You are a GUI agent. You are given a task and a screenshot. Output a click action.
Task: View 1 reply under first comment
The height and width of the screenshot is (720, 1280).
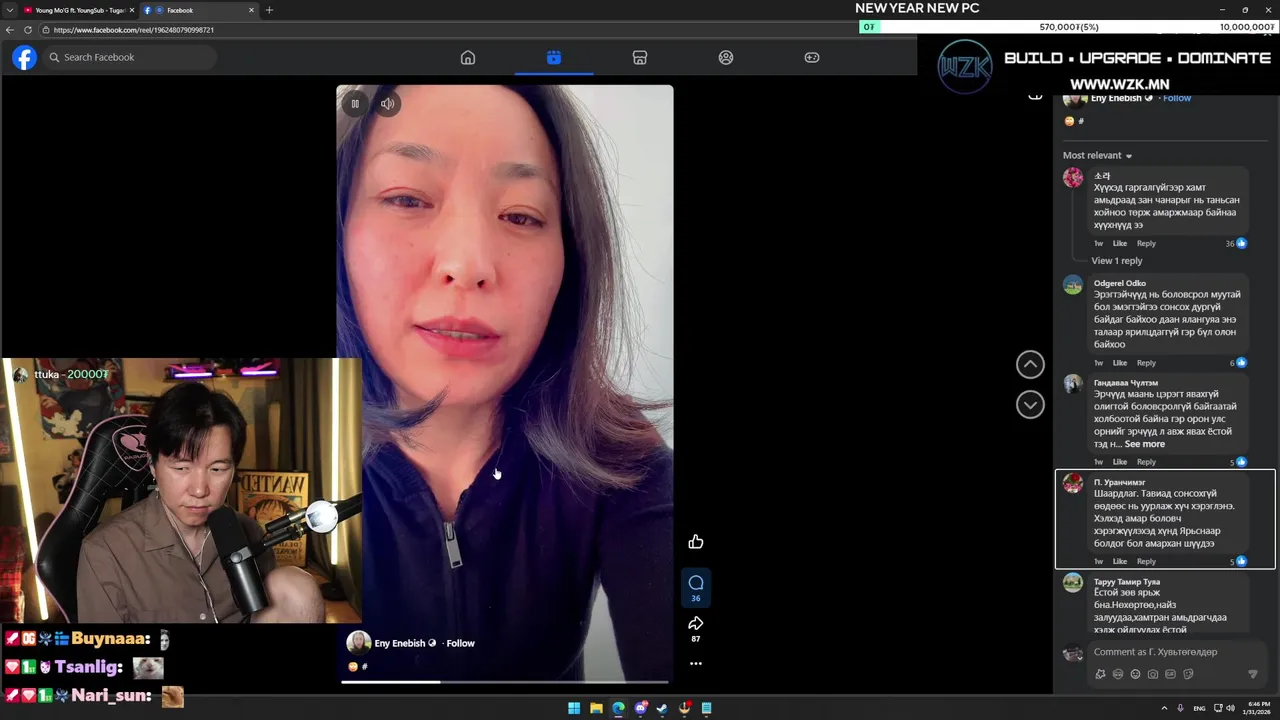click(x=1116, y=261)
